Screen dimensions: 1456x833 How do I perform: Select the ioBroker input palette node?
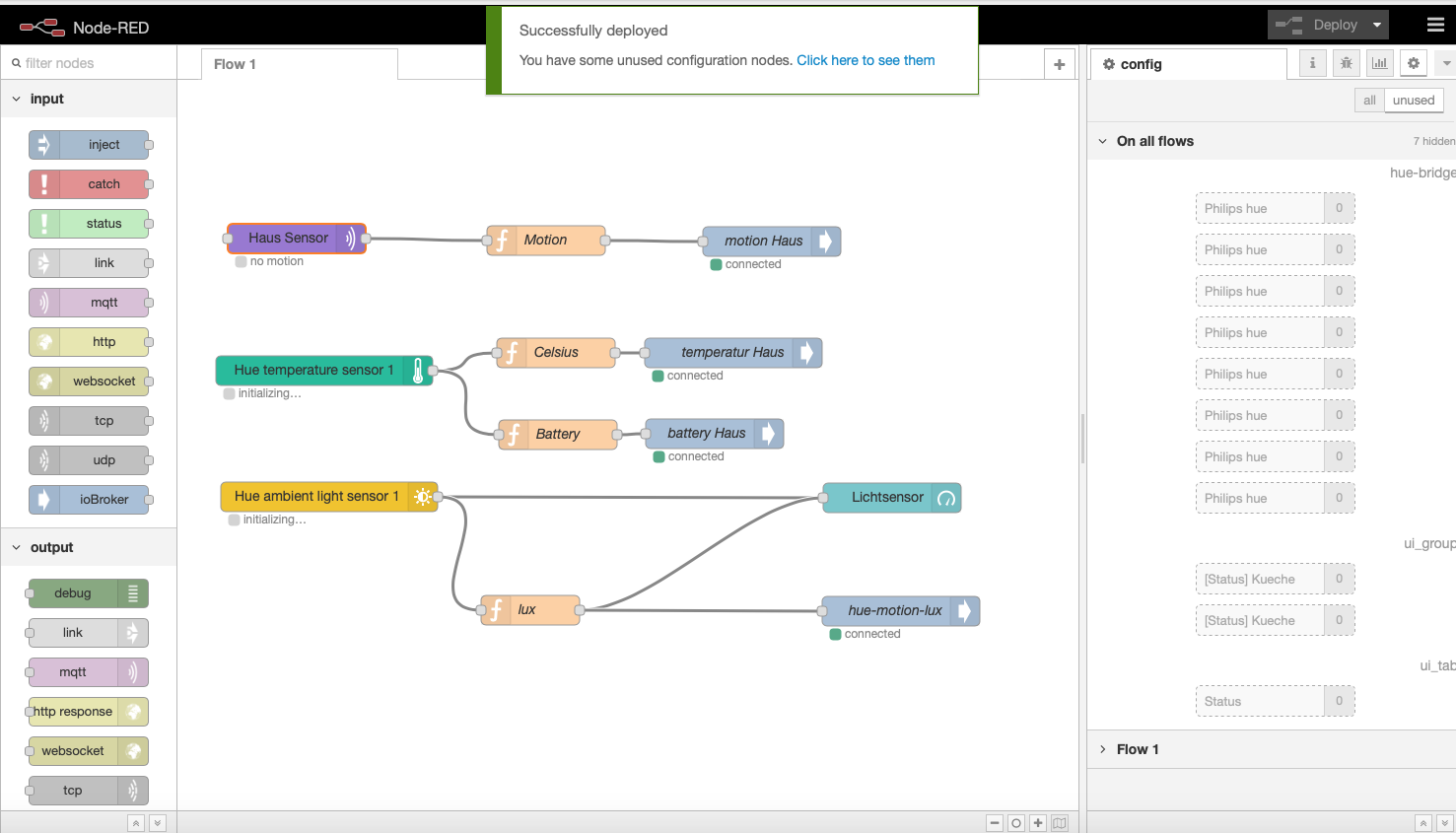pyautogui.click(x=90, y=500)
